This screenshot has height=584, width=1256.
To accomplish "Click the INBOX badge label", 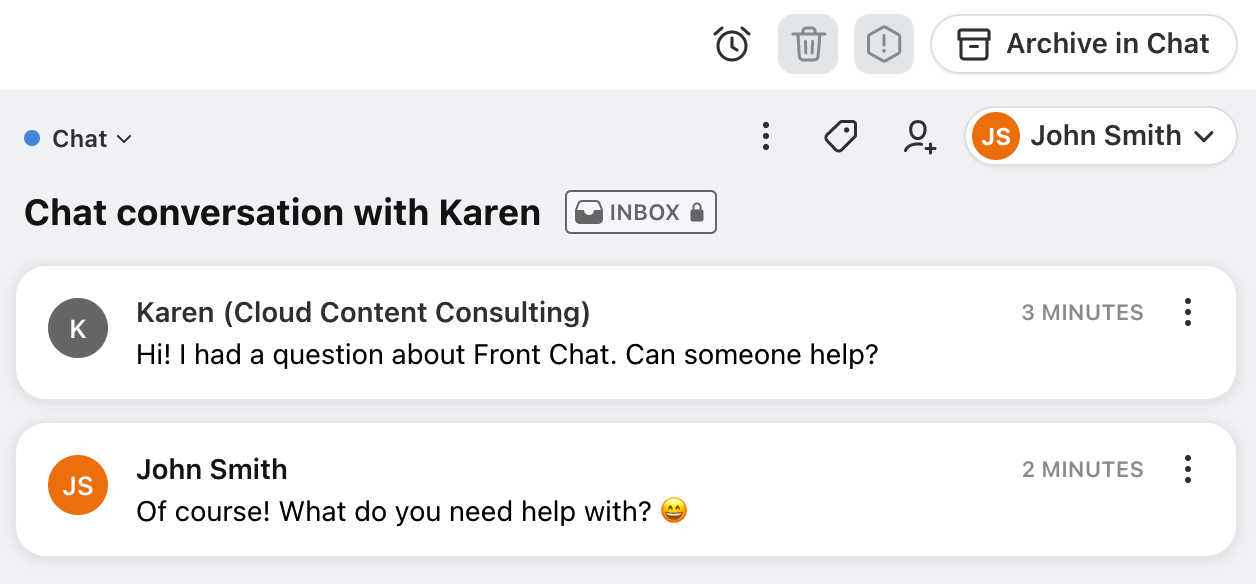I will (x=641, y=212).
